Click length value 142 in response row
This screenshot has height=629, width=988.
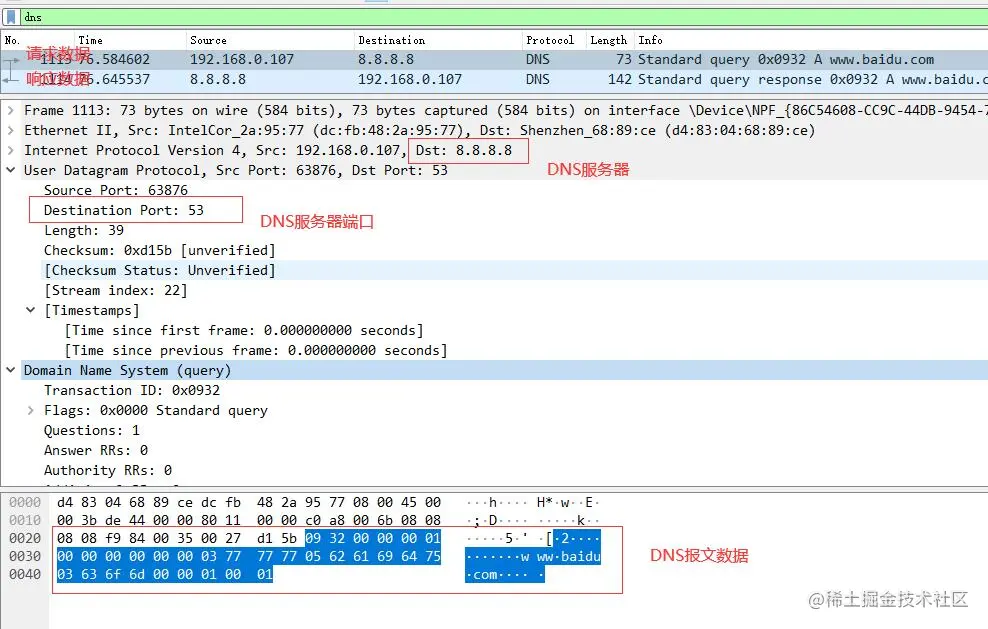tap(620, 79)
